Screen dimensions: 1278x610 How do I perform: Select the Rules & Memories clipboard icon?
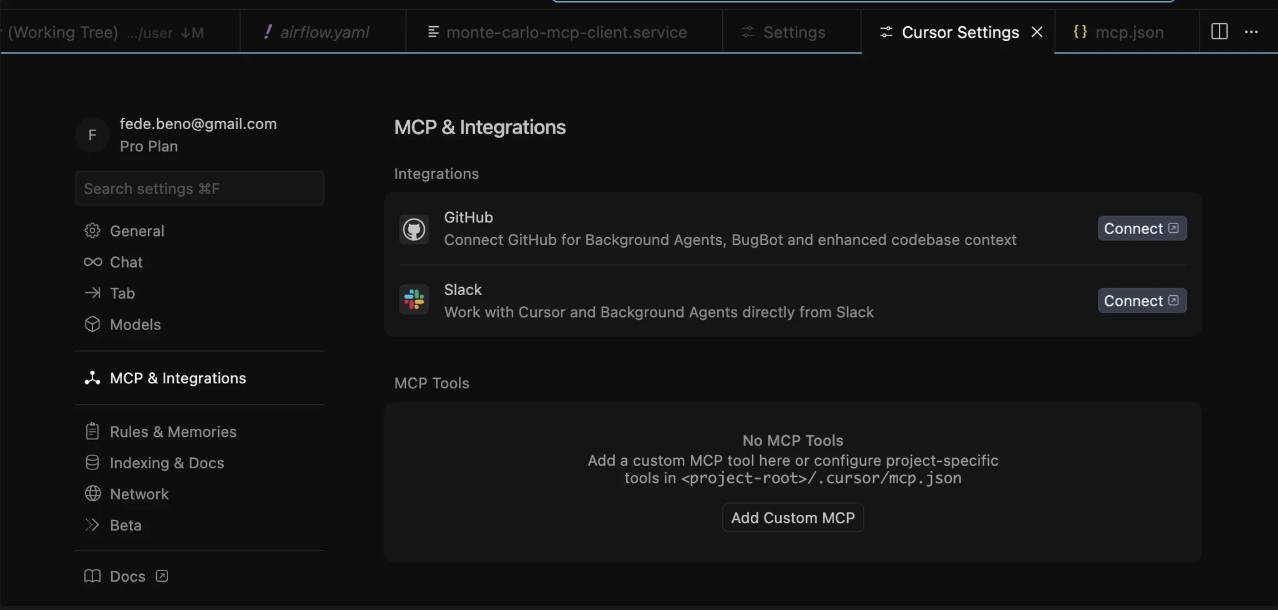(93, 432)
